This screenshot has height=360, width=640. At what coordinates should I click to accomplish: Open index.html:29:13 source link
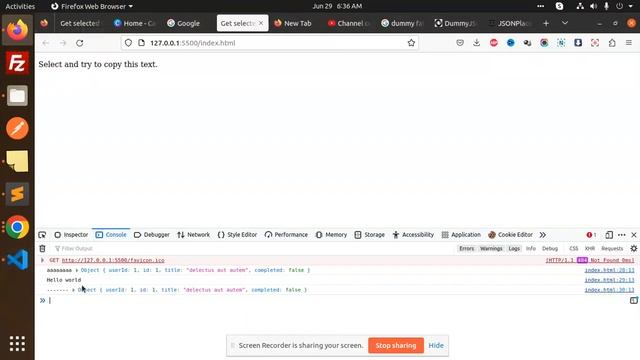coord(609,280)
